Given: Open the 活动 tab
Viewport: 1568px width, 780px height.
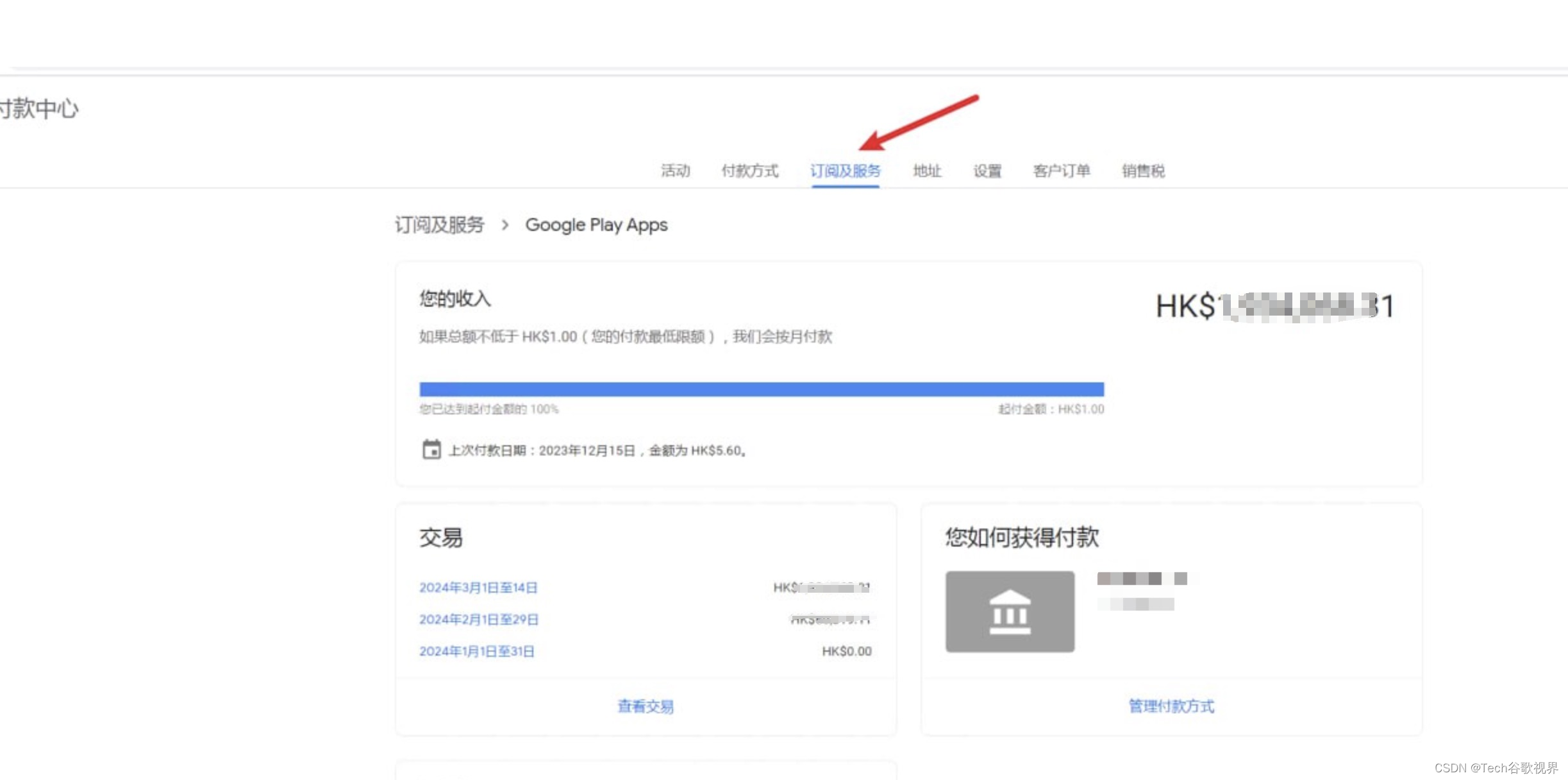Looking at the screenshot, I should point(675,171).
